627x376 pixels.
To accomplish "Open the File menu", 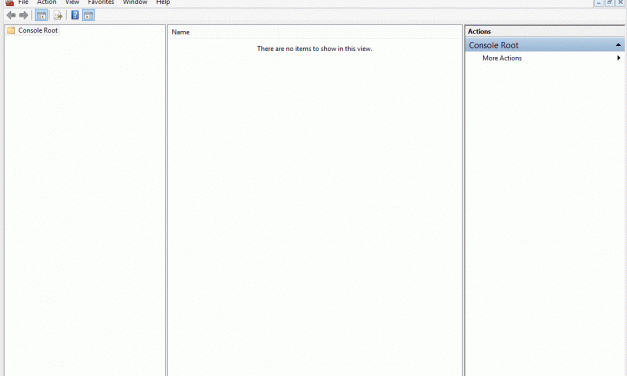I will point(23,2).
